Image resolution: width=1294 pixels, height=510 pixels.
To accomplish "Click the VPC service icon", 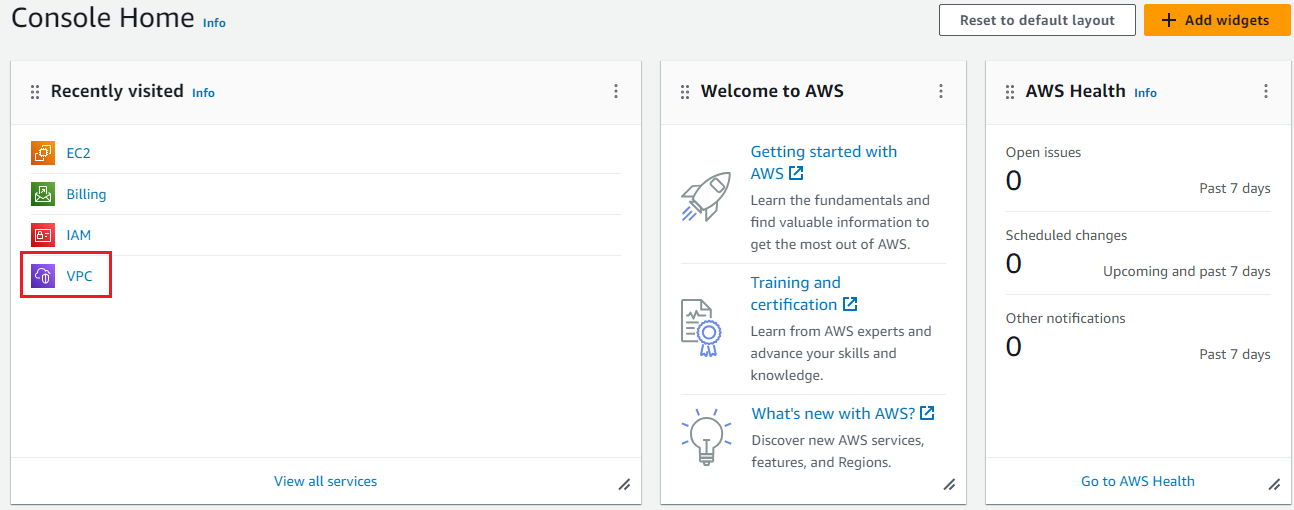I will (x=43, y=276).
